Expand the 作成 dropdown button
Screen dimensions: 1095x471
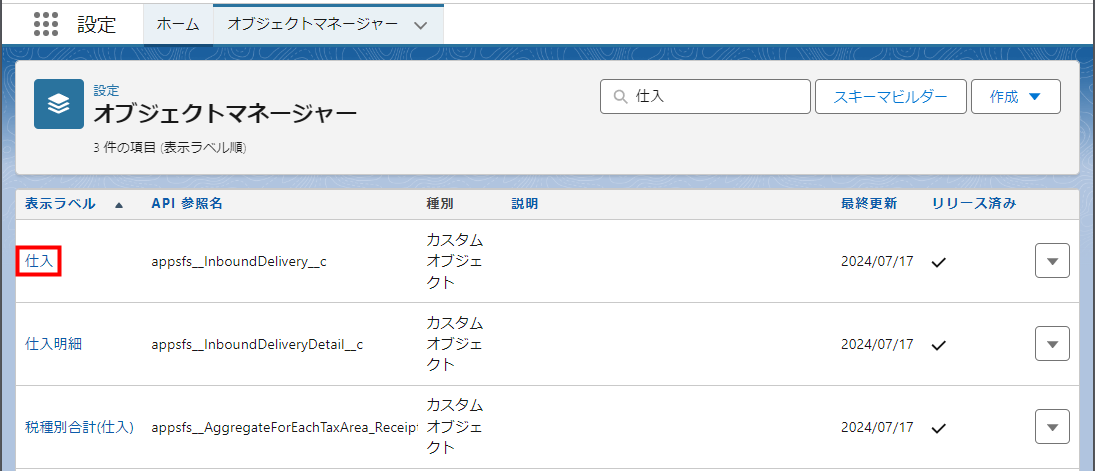(x=1015, y=97)
